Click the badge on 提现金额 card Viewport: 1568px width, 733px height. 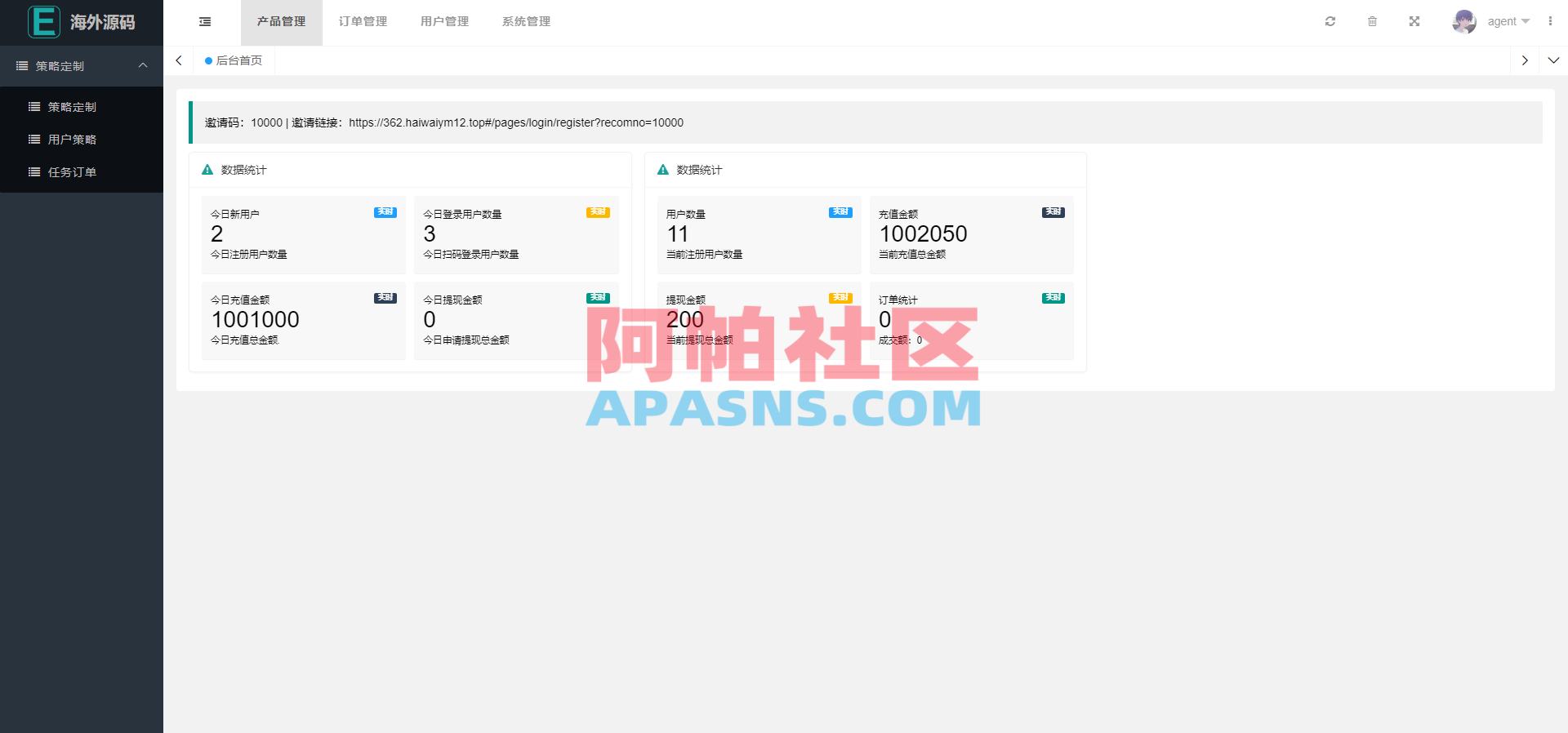click(x=840, y=298)
